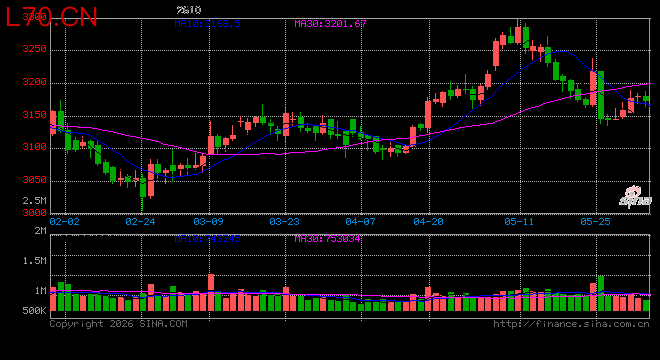
Task: Click the 05-11 date label
Action: coord(519,221)
